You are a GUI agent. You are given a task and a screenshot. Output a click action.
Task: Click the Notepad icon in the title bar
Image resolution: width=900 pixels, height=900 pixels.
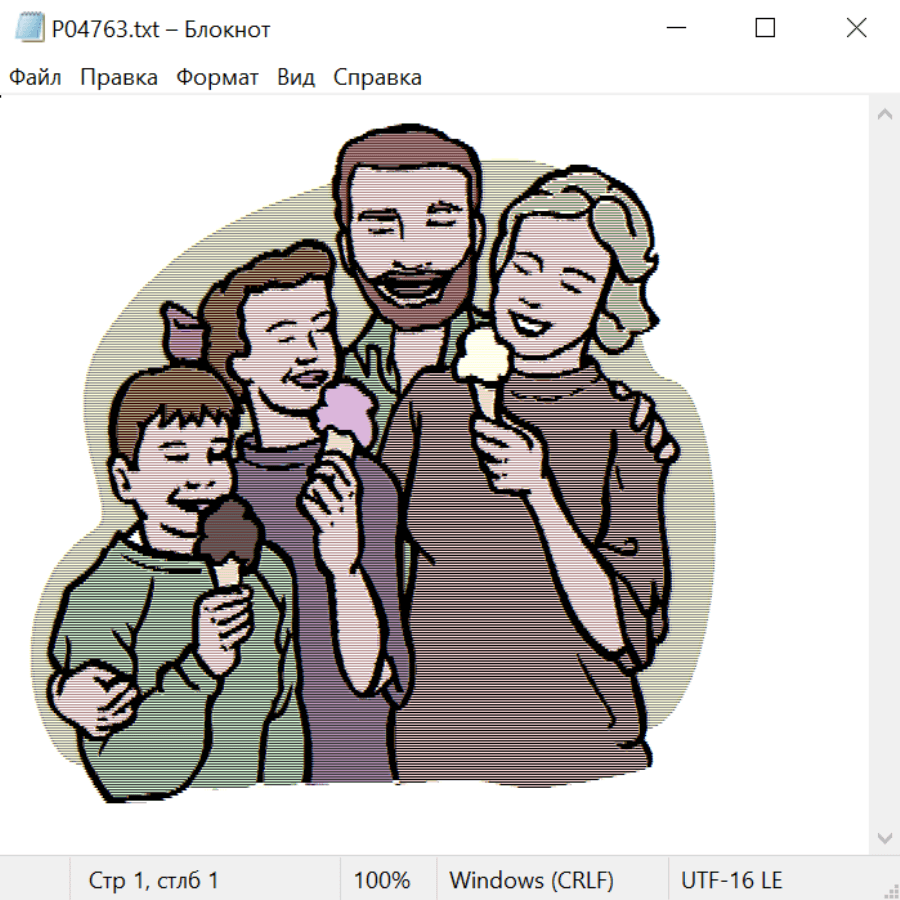(x=30, y=29)
